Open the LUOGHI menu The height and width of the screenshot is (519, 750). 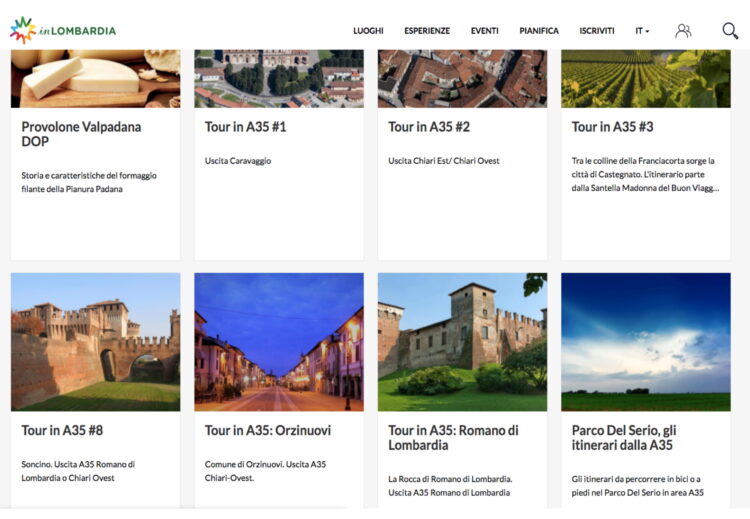368,31
